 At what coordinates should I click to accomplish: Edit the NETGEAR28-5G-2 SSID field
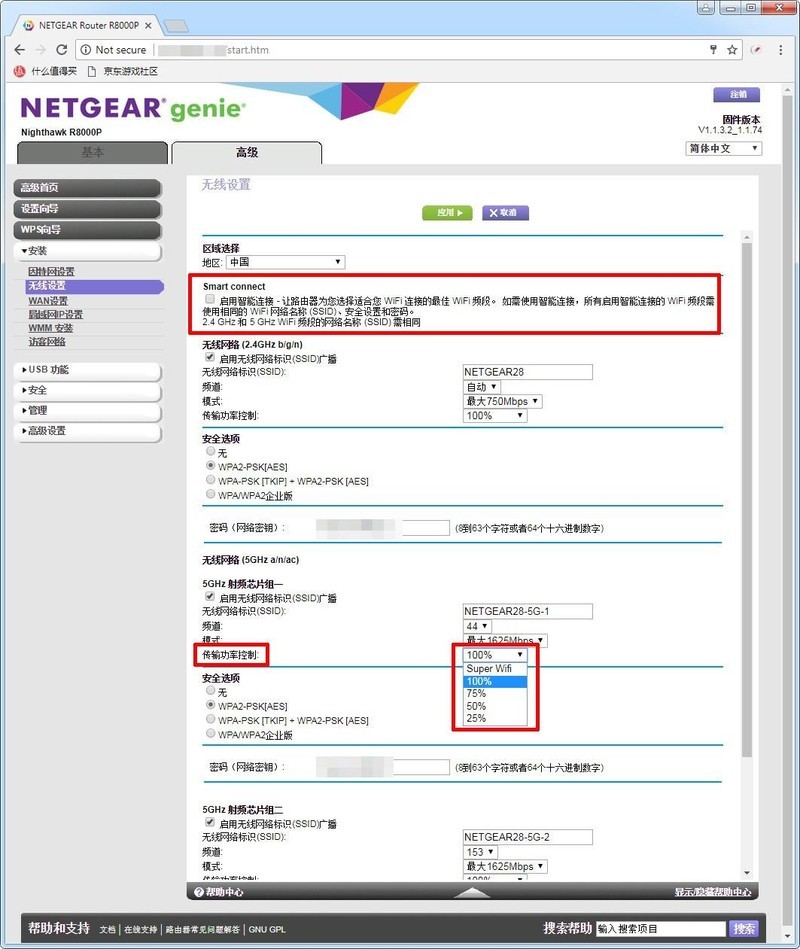[527, 837]
